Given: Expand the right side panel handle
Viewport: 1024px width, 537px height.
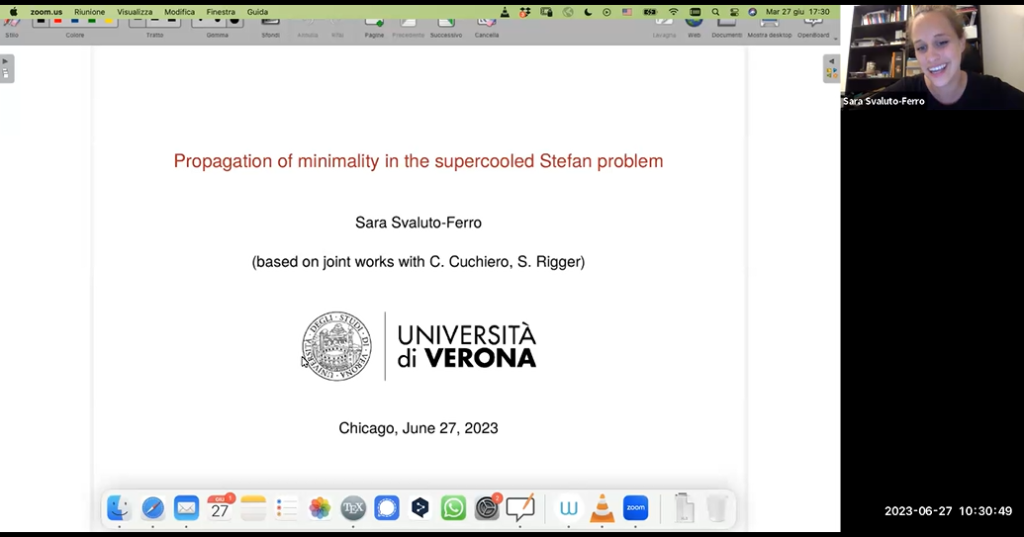Looking at the screenshot, I should point(831,68).
